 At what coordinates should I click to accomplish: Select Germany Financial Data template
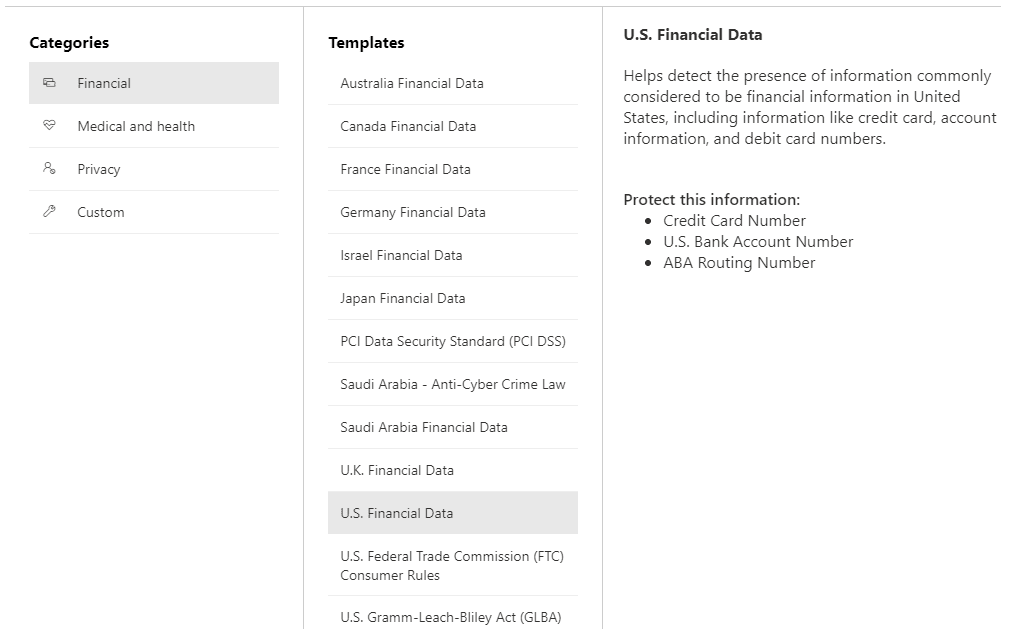453,212
